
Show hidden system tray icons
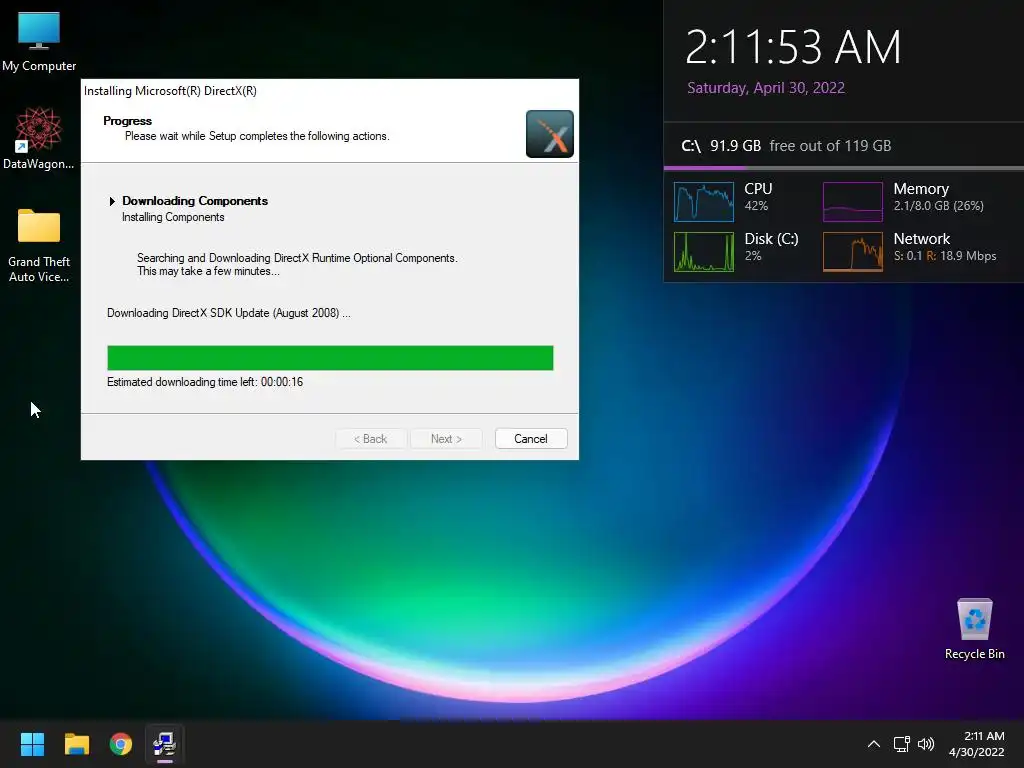(874, 744)
